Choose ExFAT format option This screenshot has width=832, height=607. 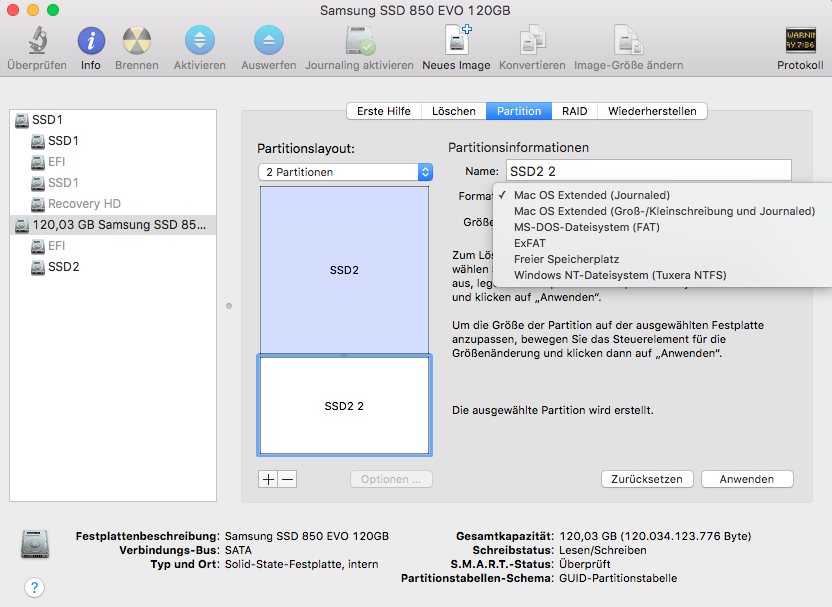point(662,243)
